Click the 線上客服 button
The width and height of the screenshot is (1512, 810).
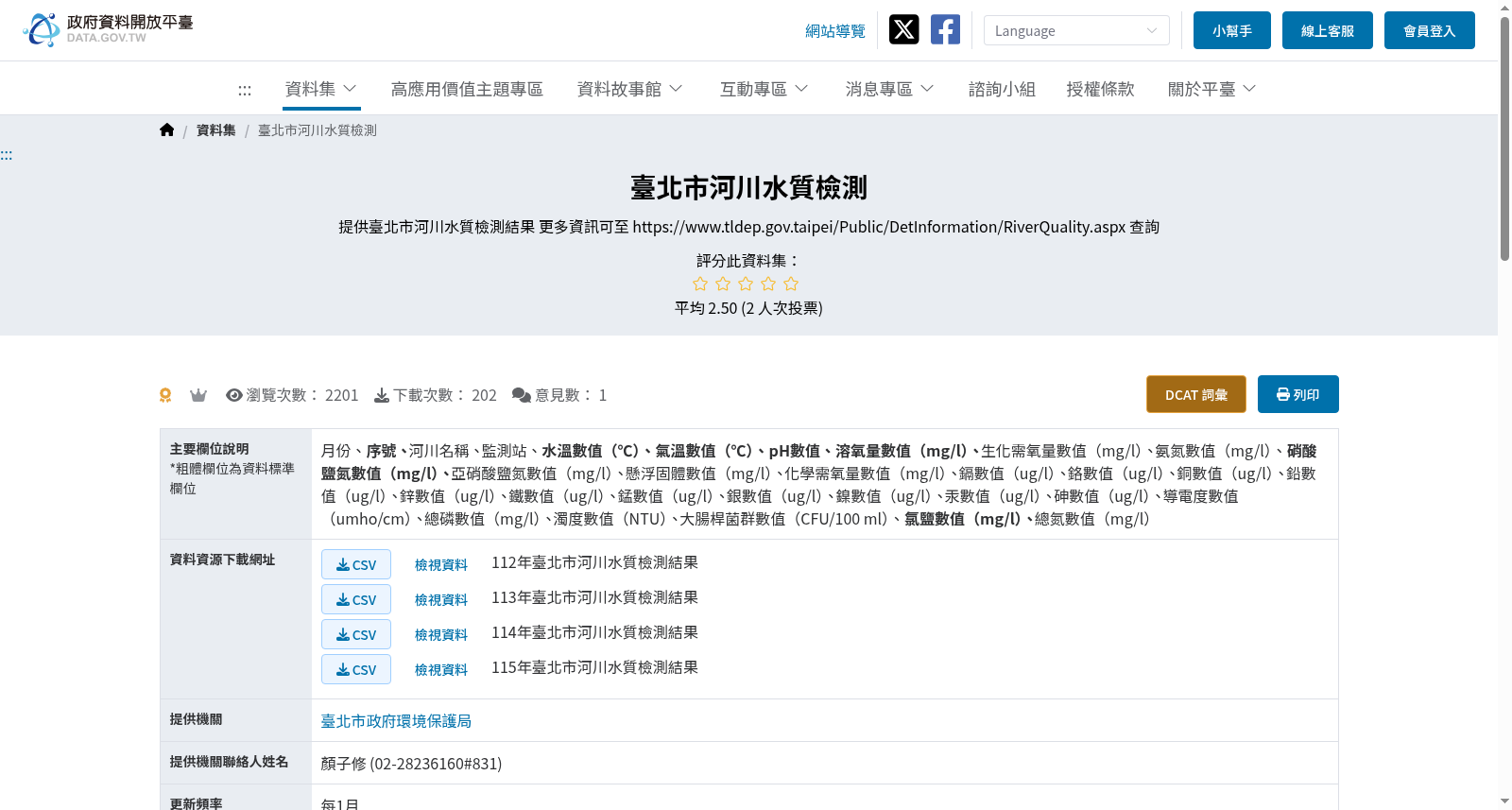[x=1328, y=30]
